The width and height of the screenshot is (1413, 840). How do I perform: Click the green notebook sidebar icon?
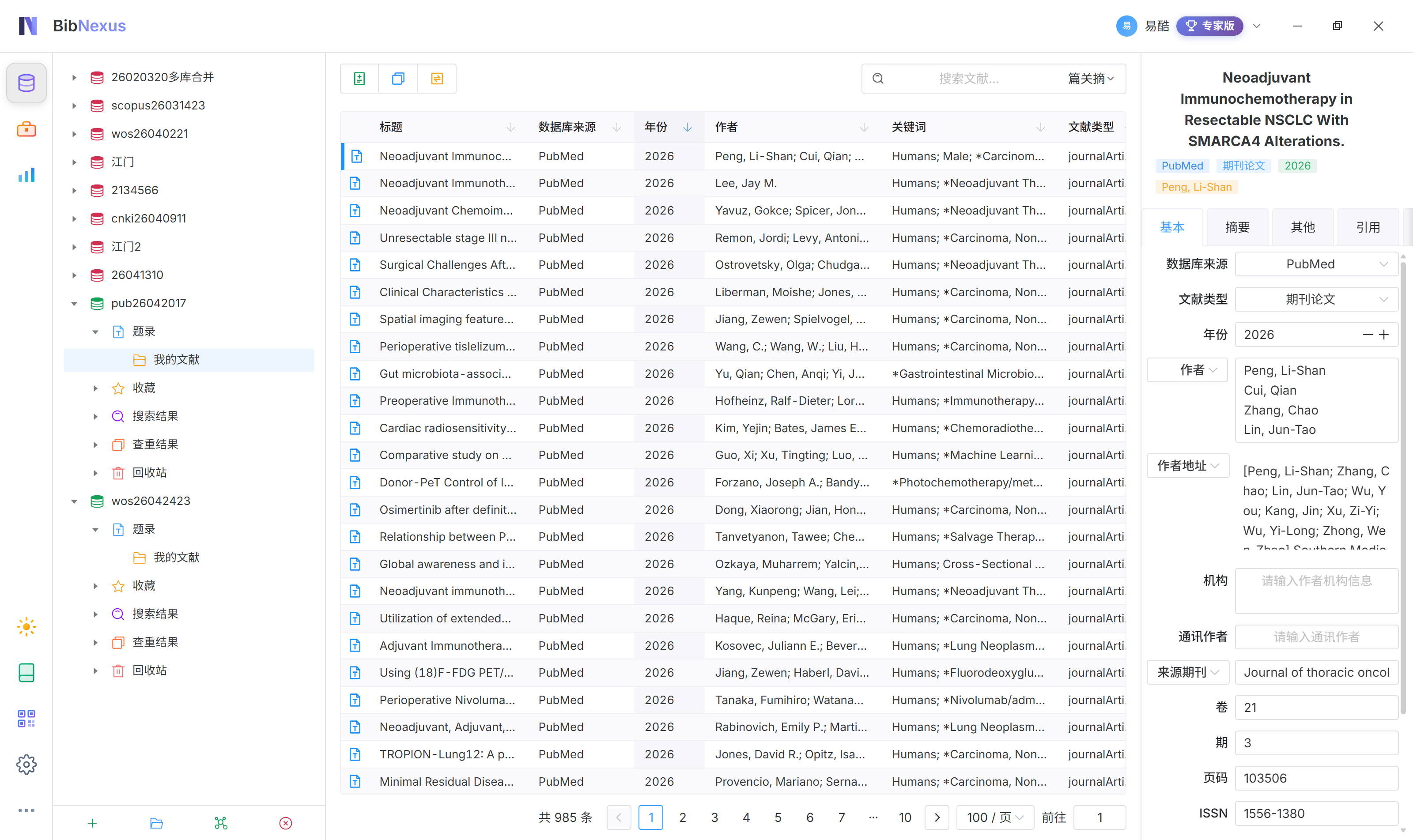(26, 672)
